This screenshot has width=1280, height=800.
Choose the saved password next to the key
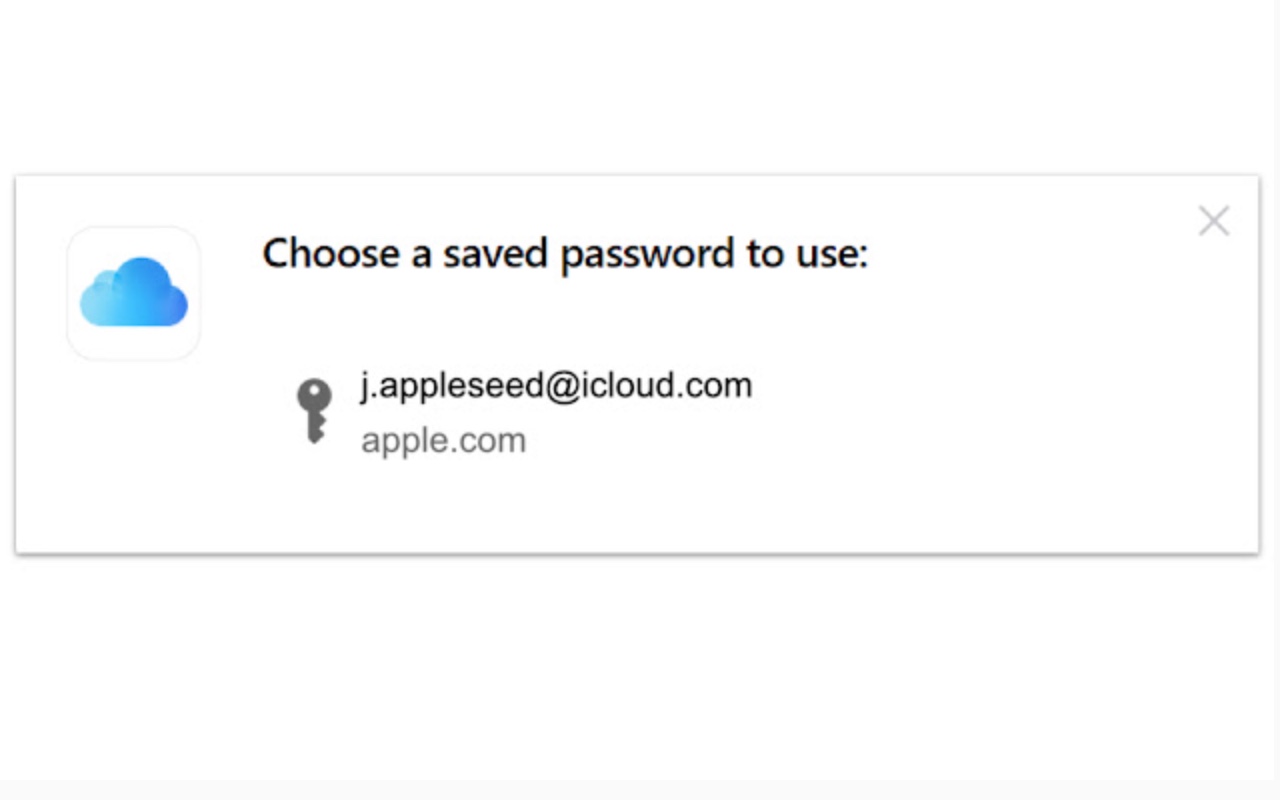click(556, 386)
